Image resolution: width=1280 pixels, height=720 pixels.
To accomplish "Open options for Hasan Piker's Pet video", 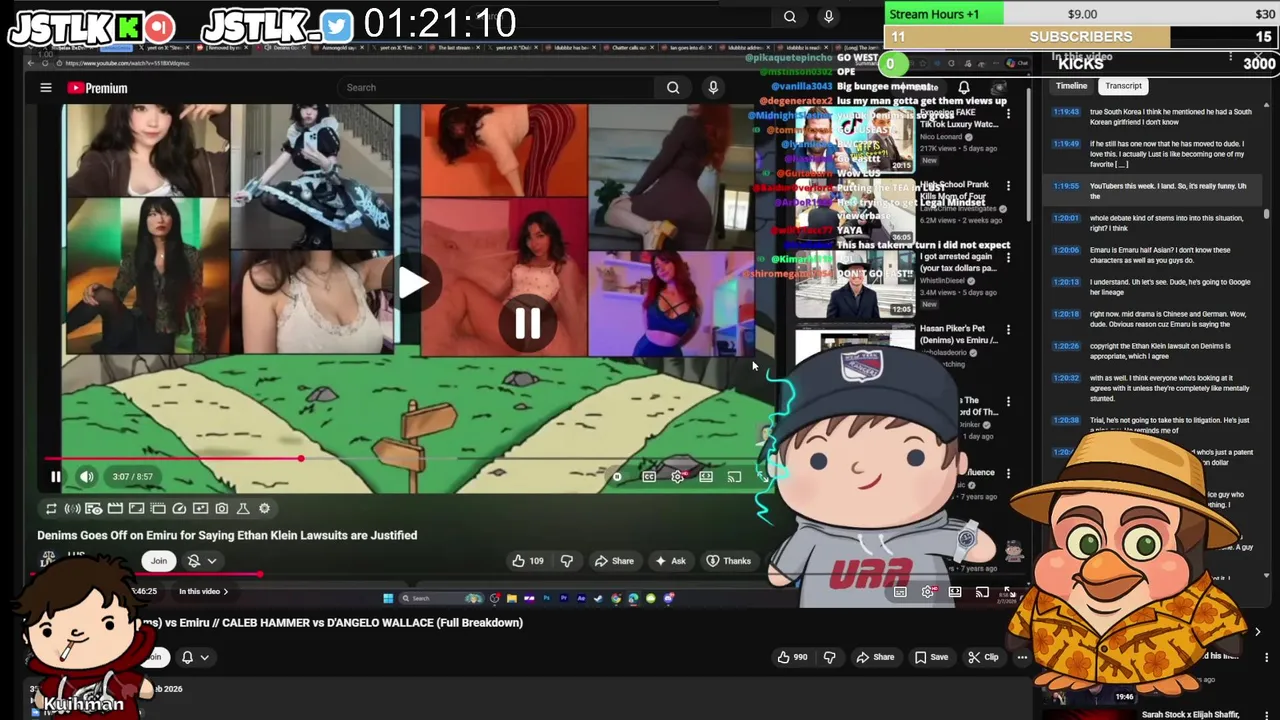I will [x=1008, y=330].
